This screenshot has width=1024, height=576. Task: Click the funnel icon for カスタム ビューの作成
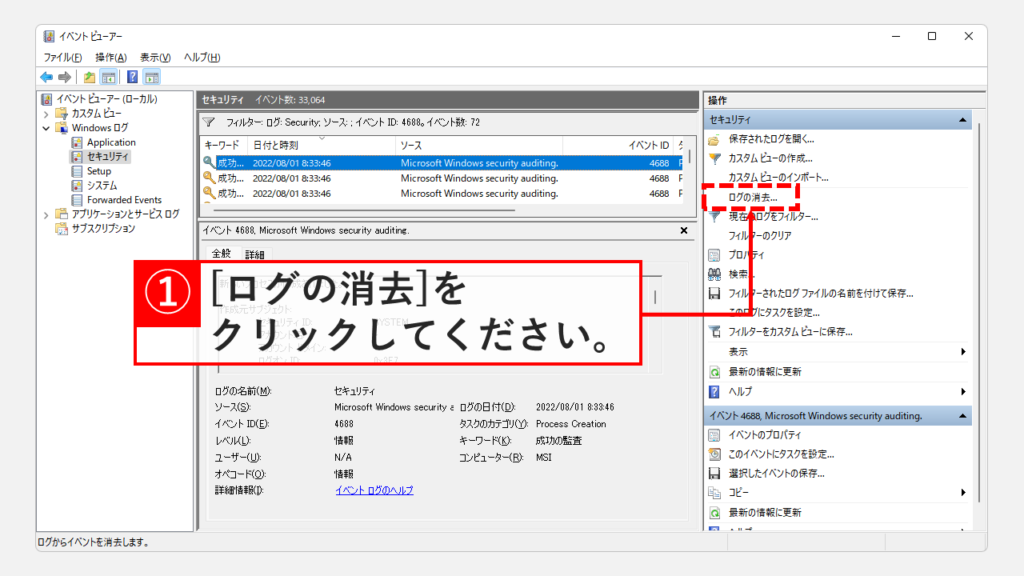pos(714,158)
